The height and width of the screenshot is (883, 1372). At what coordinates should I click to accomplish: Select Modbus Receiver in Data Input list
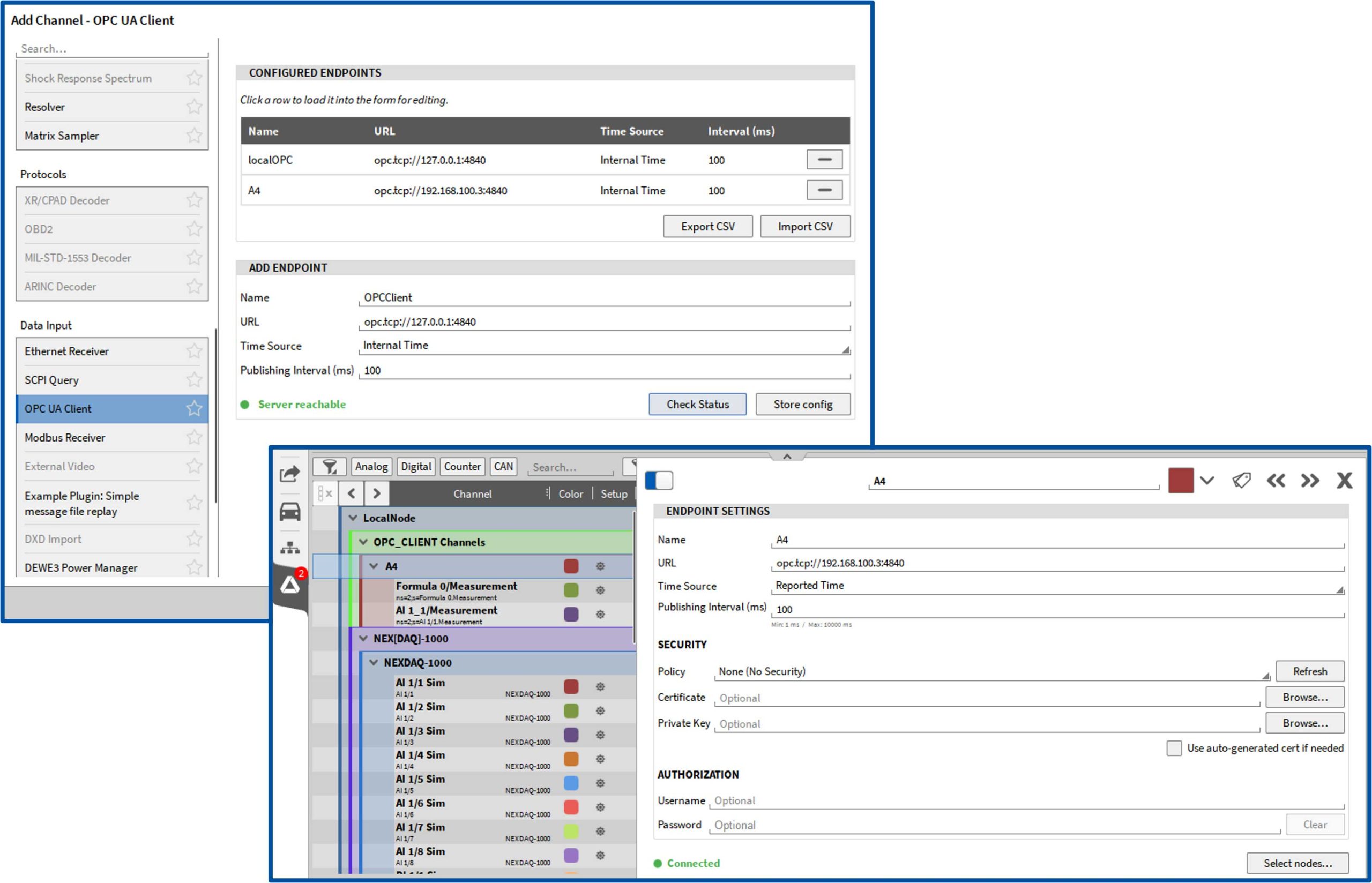[112, 437]
